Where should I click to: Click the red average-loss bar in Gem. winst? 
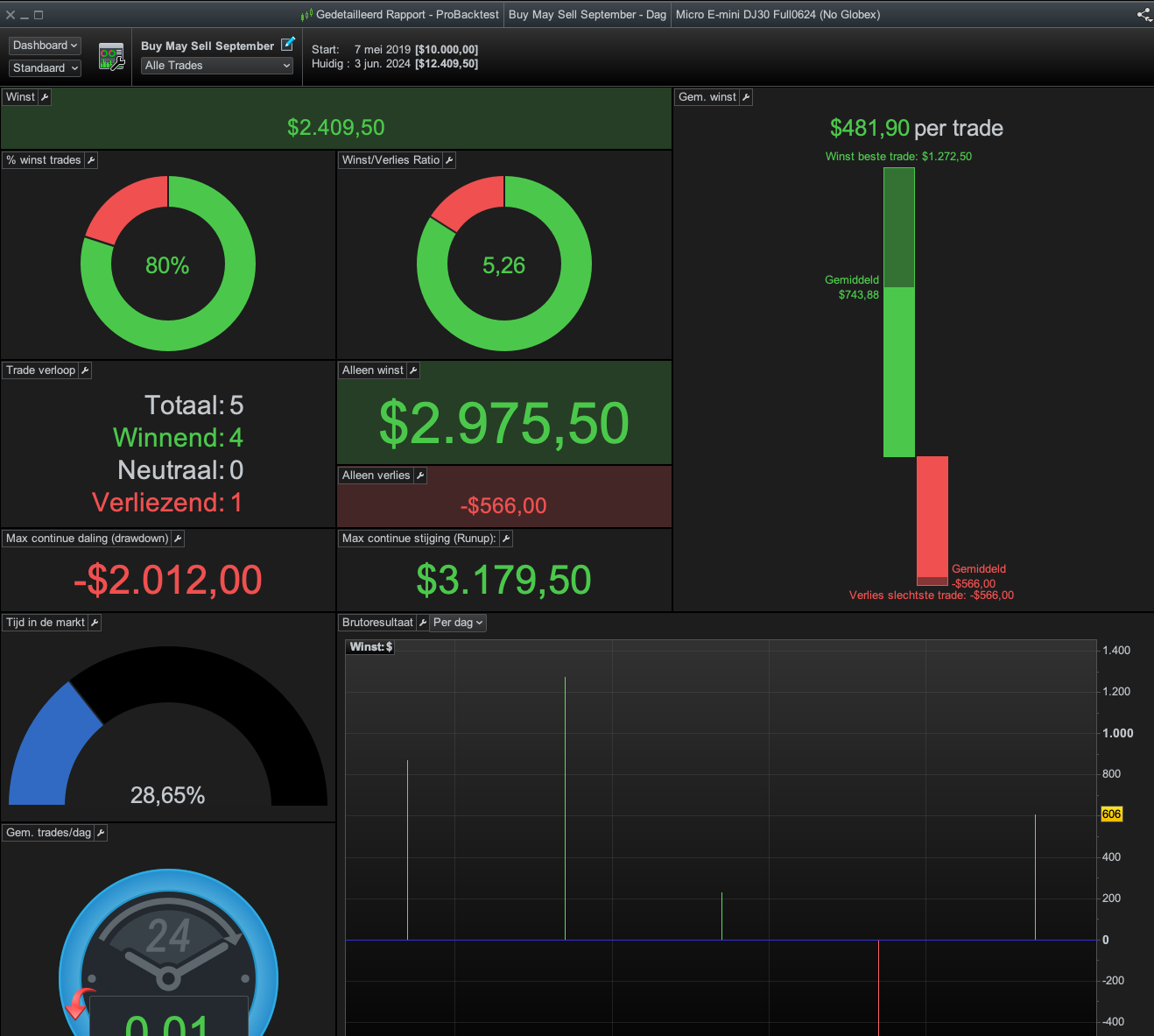click(x=932, y=517)
